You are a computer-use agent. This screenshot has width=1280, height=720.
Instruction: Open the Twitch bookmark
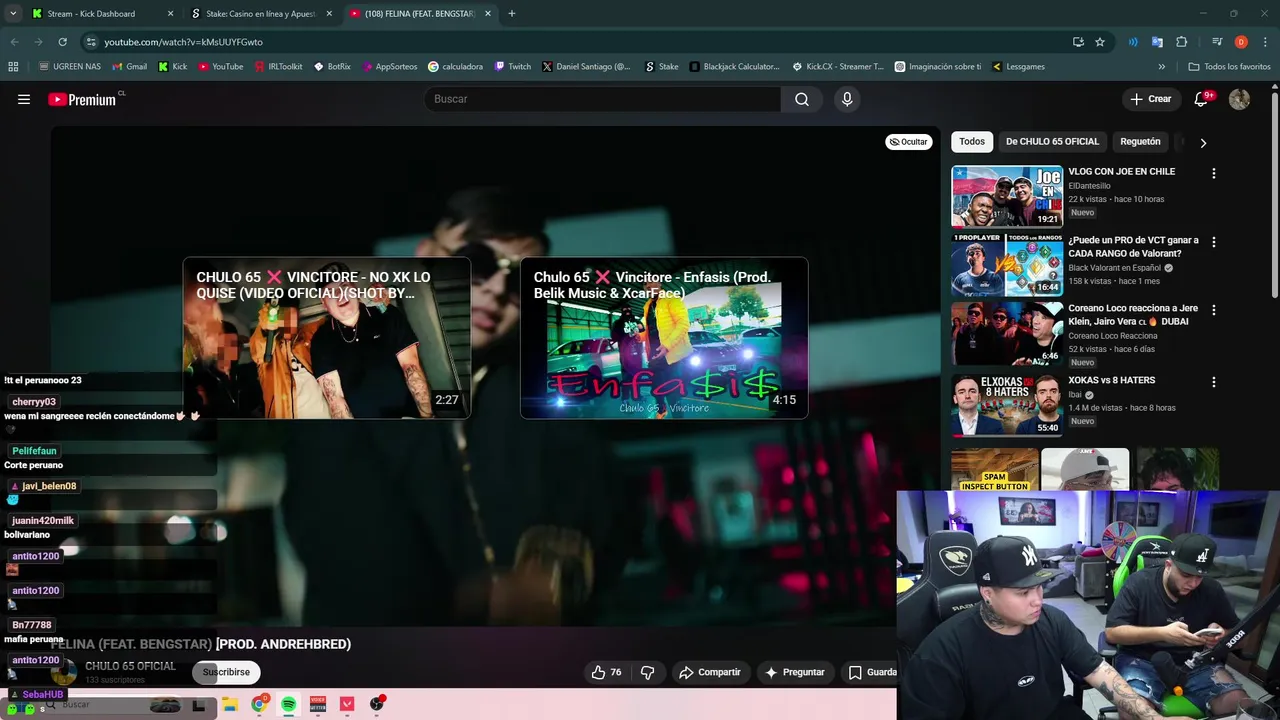513,67
